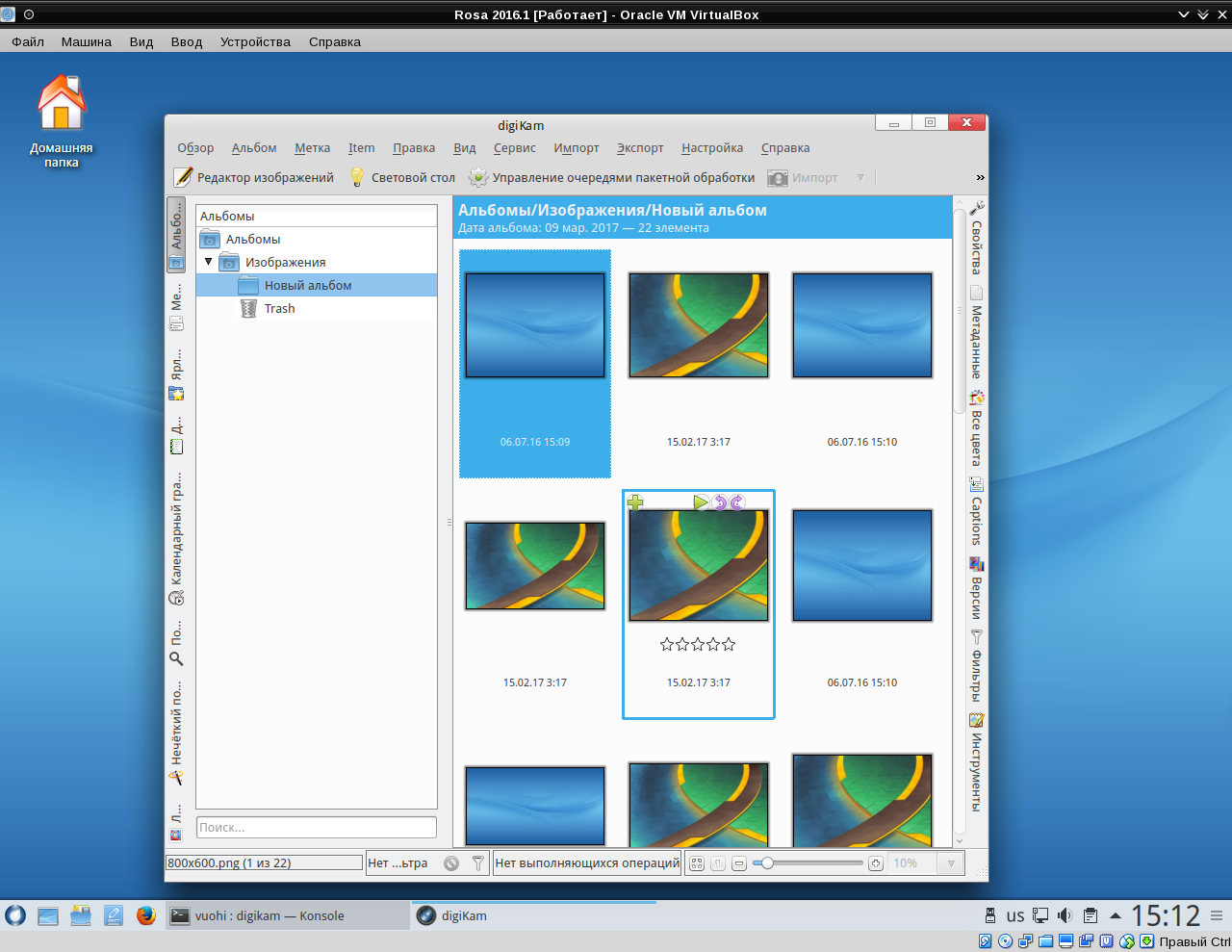Screen dimensions: 1232x952
Task: Click green play icon on hovered thumbnail
Action: pyautogui.click(x=701, y=502)
